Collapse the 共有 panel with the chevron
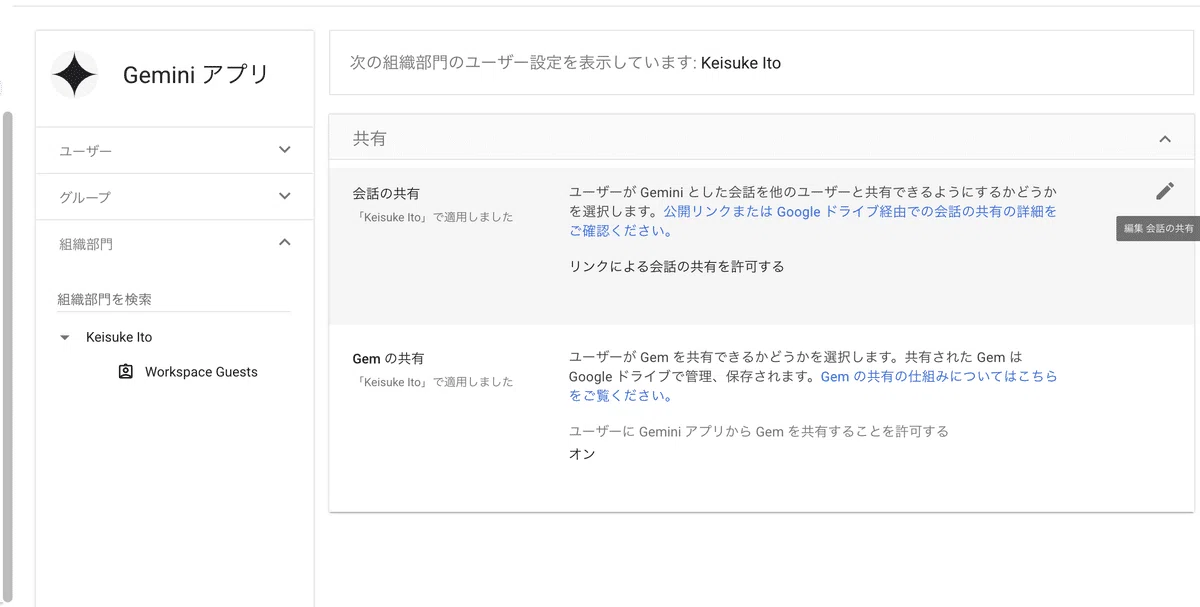Image resolution: width=1200 pixels, height=607 pixels. [x=1165, y=139]
